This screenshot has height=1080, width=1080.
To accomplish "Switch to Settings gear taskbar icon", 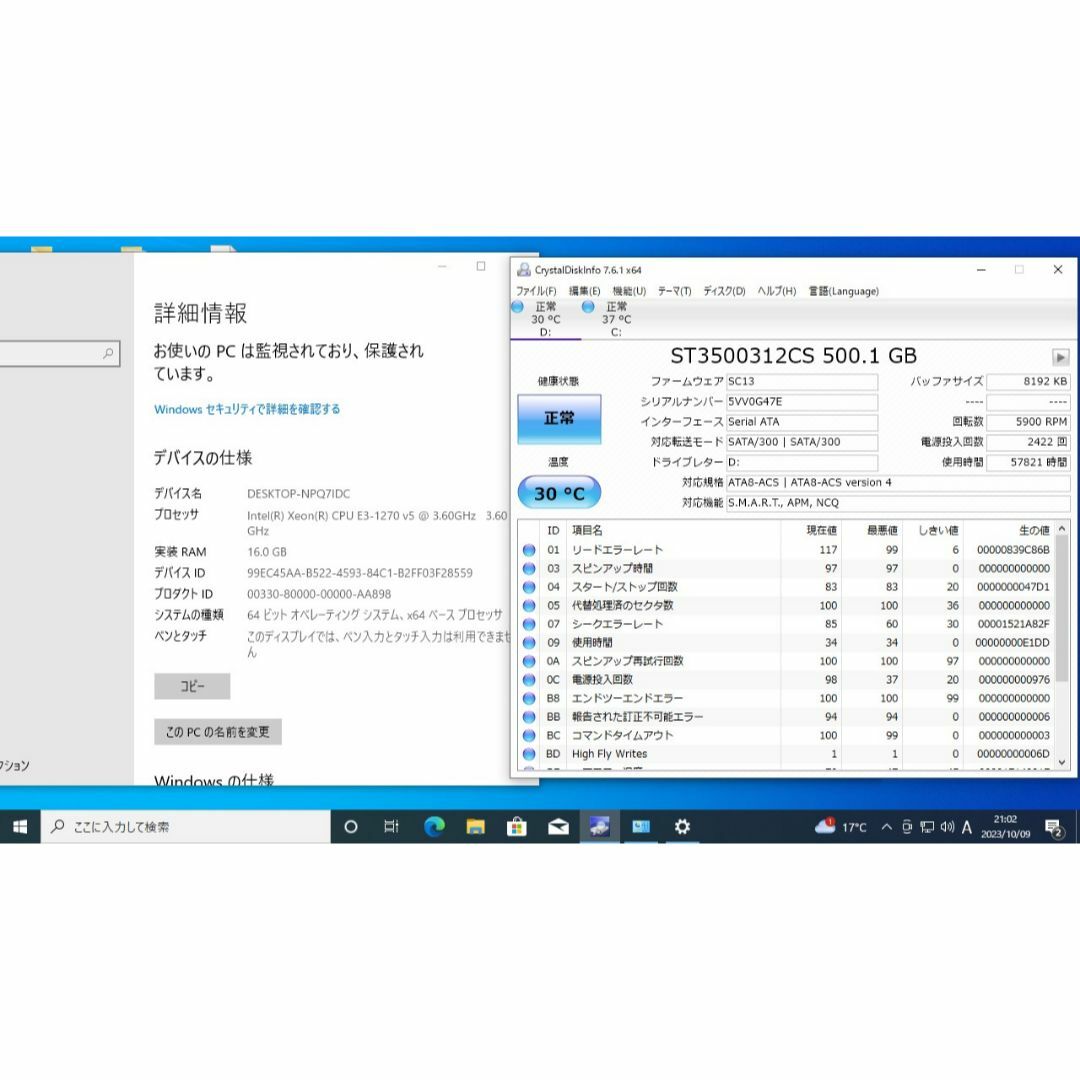I will coord(682,827).
